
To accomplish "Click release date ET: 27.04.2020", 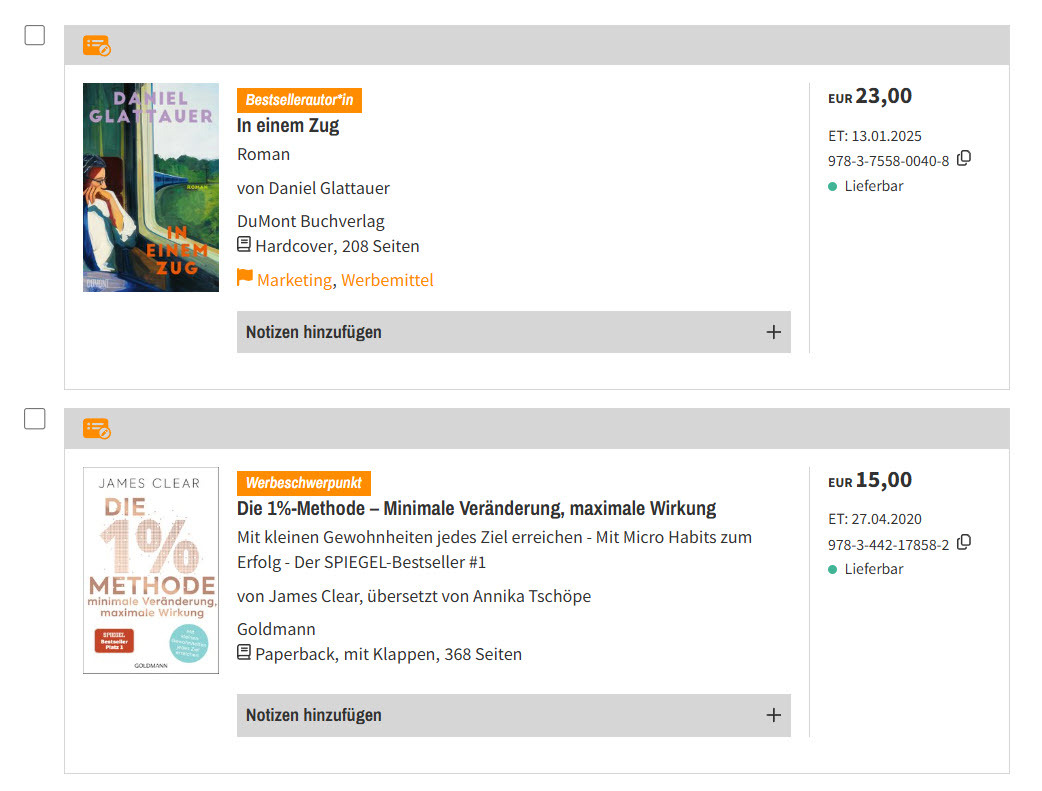I will (x=875, y=519).
